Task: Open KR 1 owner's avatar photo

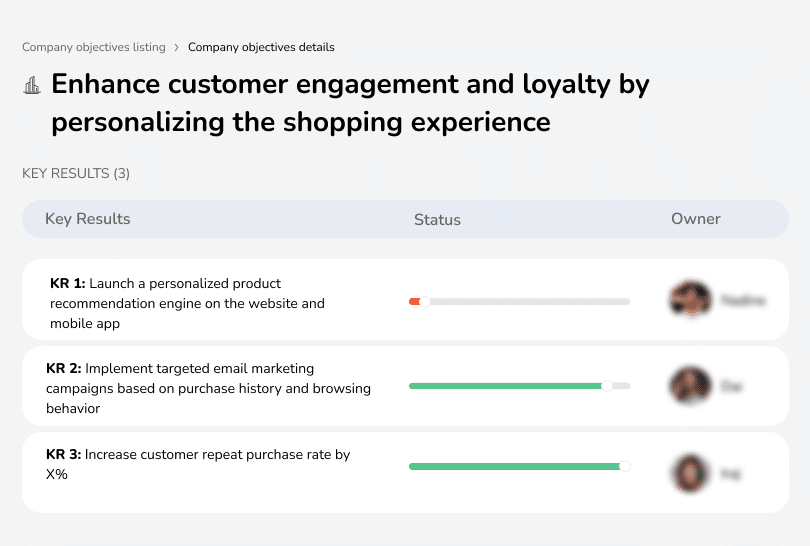Action: pyautogui.click(x=689, y=299)
